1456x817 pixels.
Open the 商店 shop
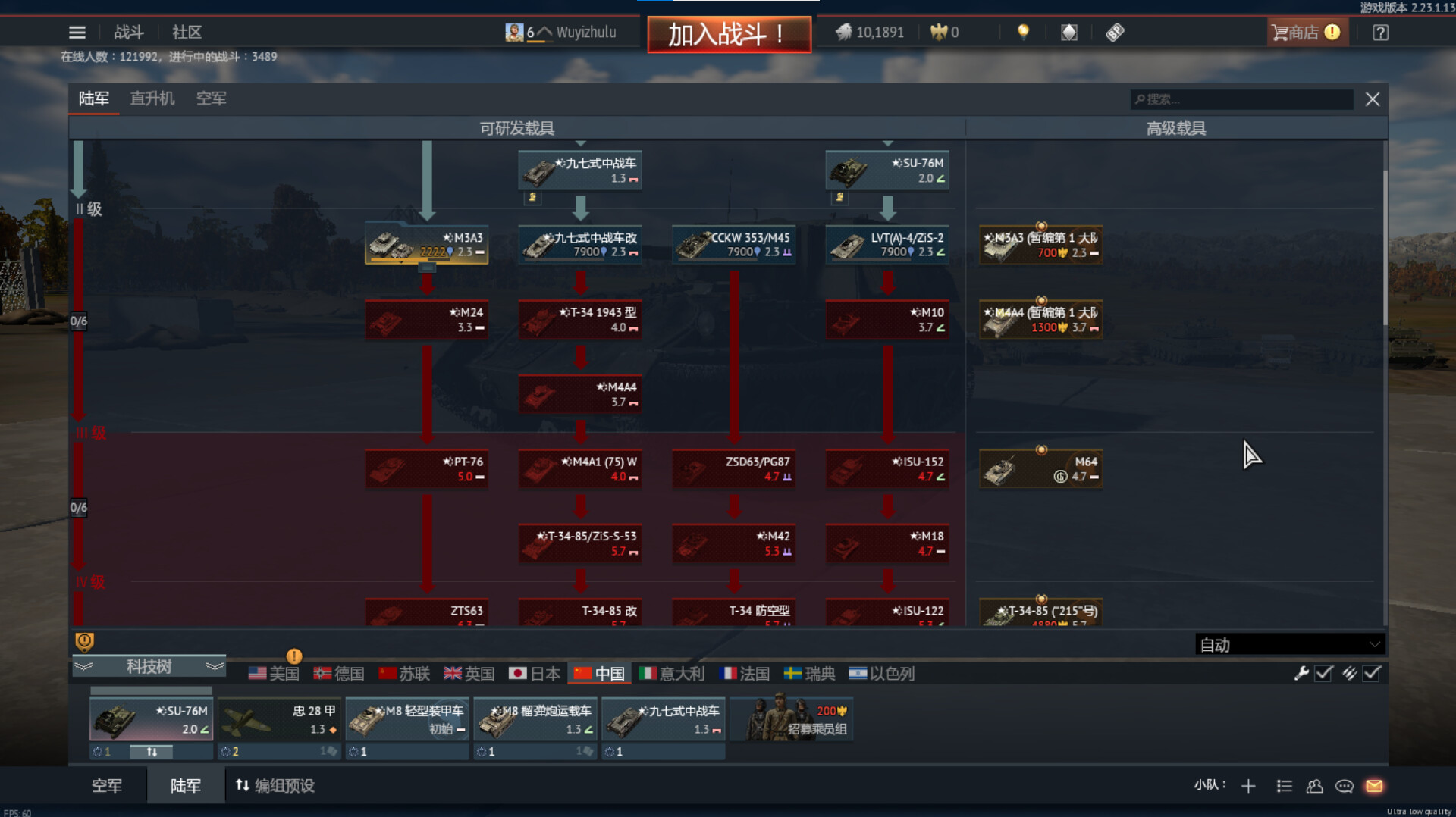1307,33
